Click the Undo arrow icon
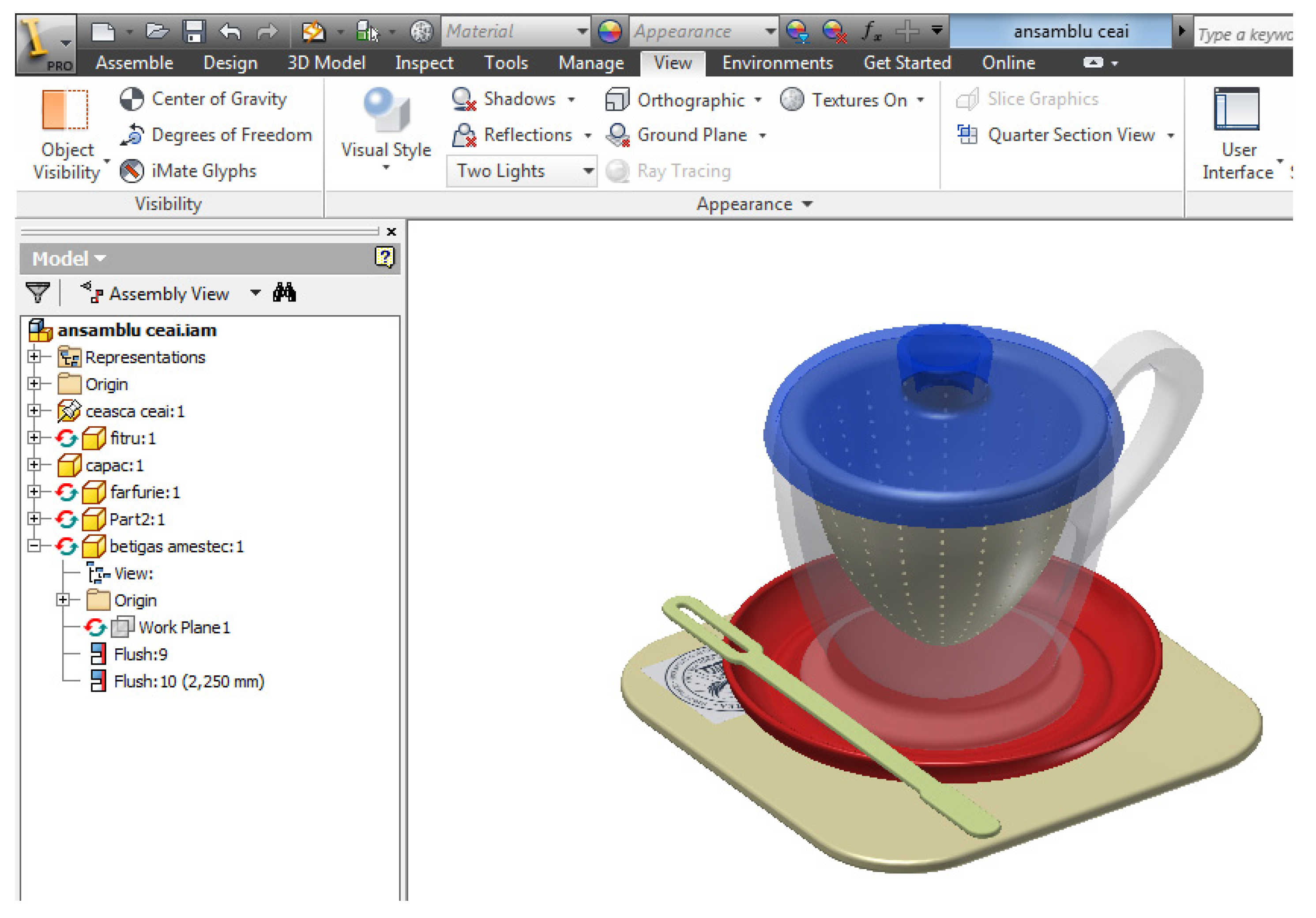The height and width of the screenshot is (918, 1316). [x=230, y=31]
